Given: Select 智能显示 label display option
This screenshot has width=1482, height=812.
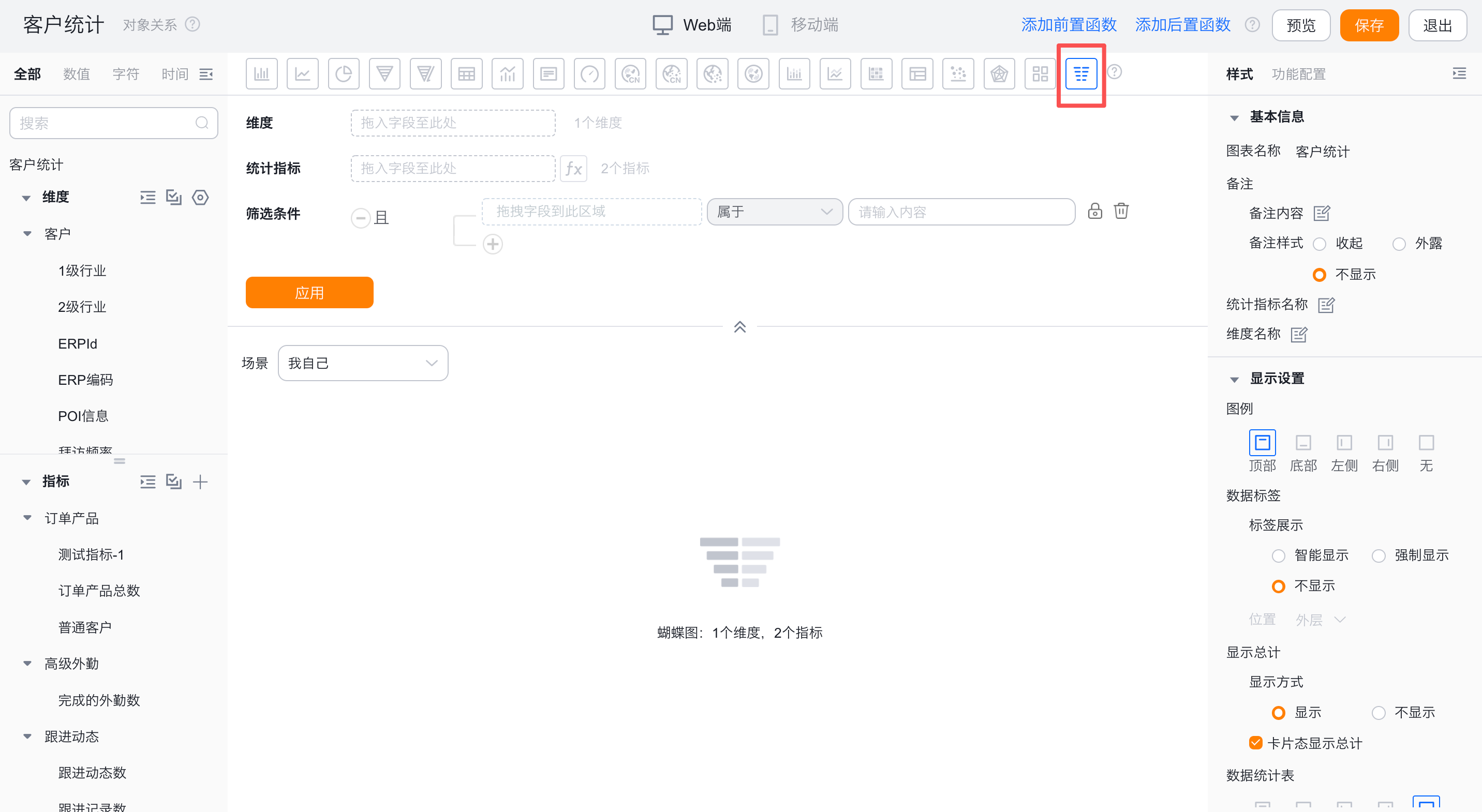Looking at the screenshot, I should click(x=1278, y=555).
